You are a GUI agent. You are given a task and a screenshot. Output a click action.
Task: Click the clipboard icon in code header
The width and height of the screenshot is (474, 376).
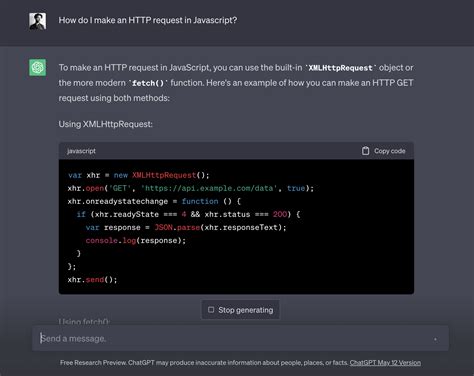click(365, 151)
